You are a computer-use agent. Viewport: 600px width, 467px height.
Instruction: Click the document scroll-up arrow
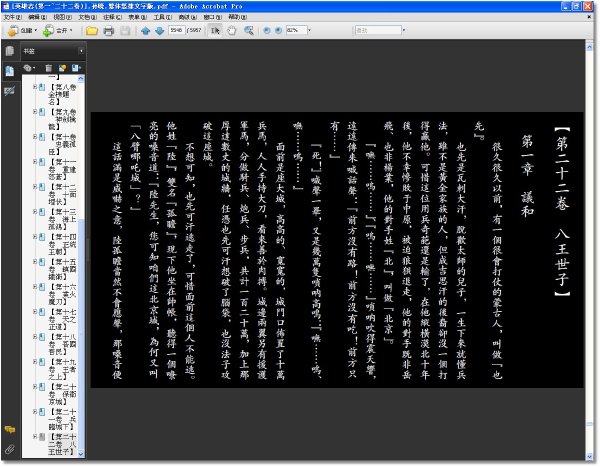click(589, 46)
